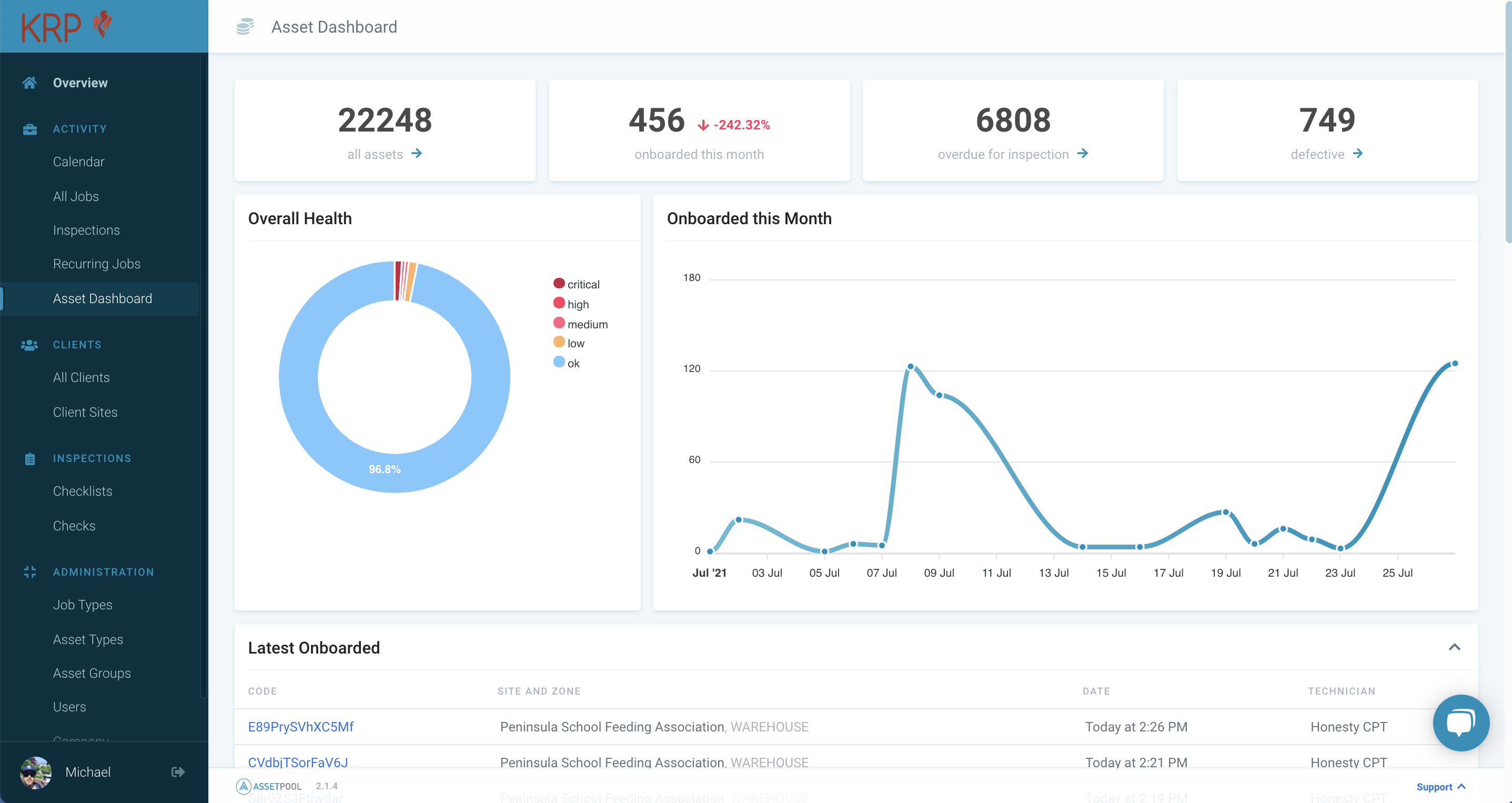The image size is (1512, 803).
Task: Collapse the Latest Onboarded panel
Action: (1454, 647)
